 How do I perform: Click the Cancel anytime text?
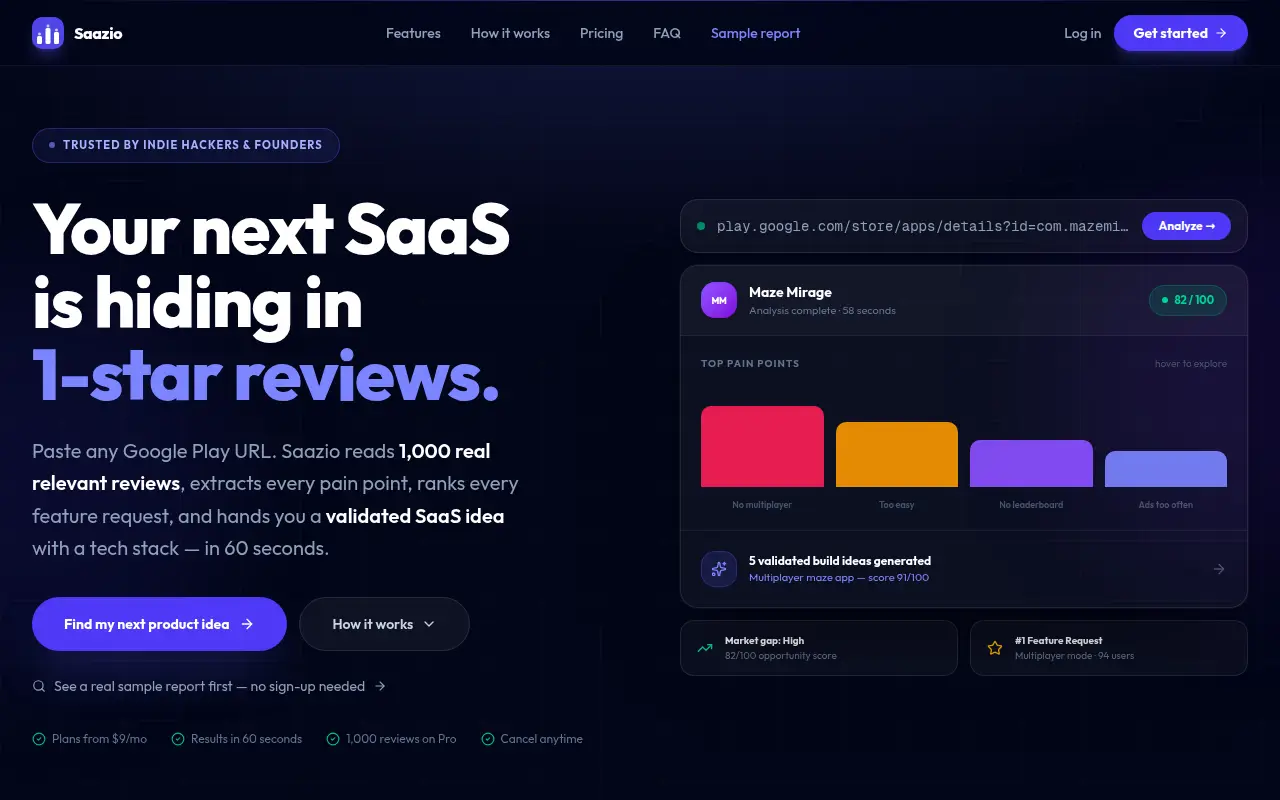(541, 739)
